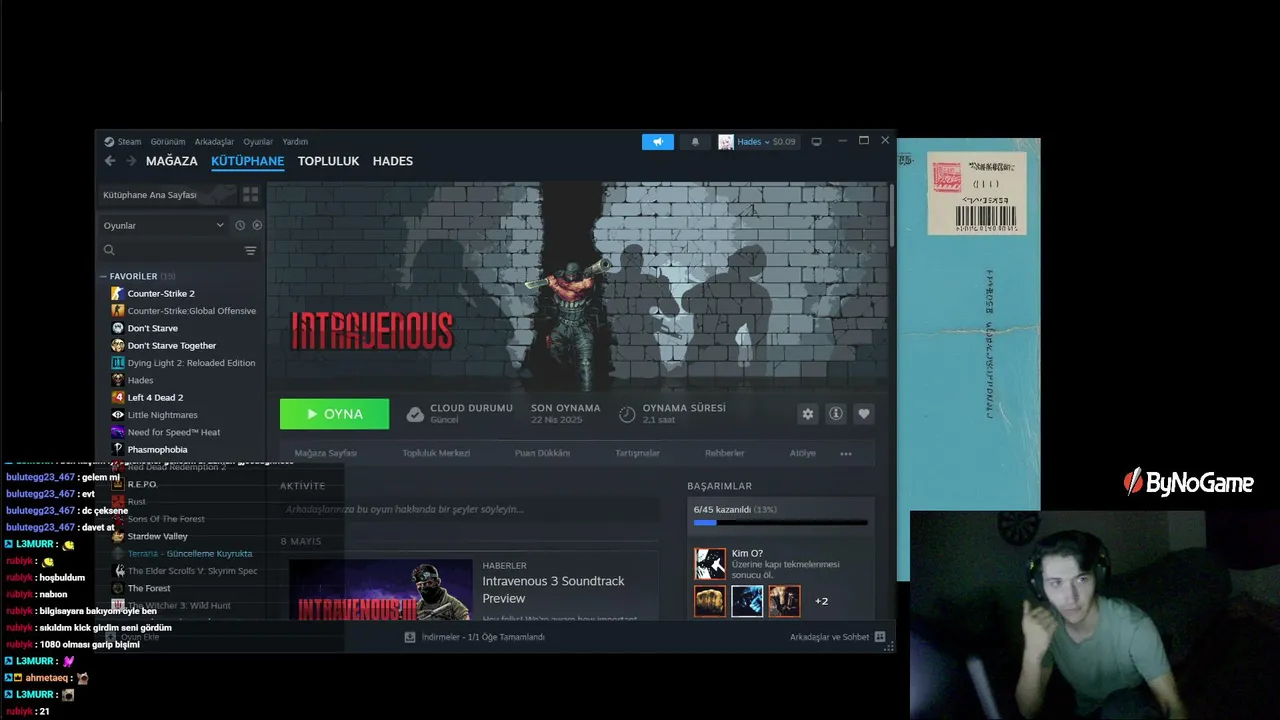Click the Need for Speed Heat icon
Viewport: 1280px width, 720px height.
coord(118,432)
